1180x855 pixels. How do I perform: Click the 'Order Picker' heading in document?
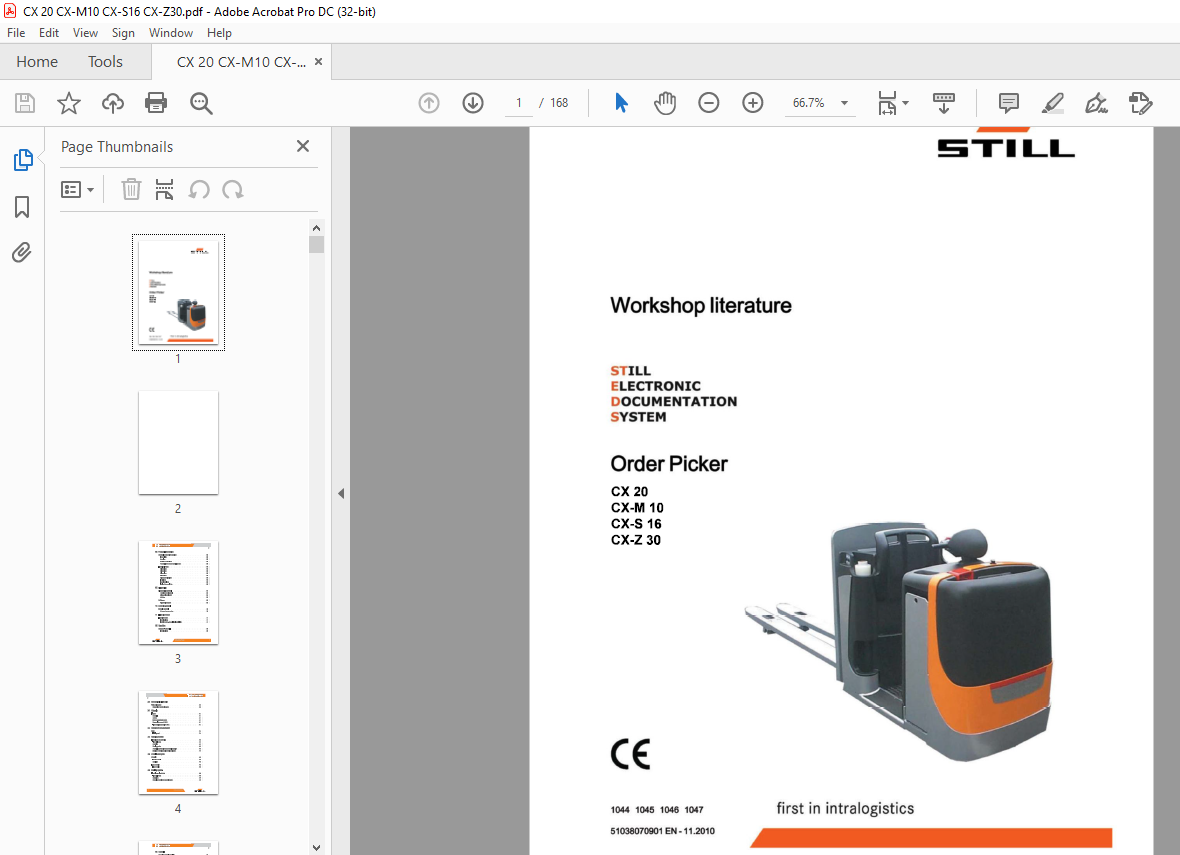point(669,464)
